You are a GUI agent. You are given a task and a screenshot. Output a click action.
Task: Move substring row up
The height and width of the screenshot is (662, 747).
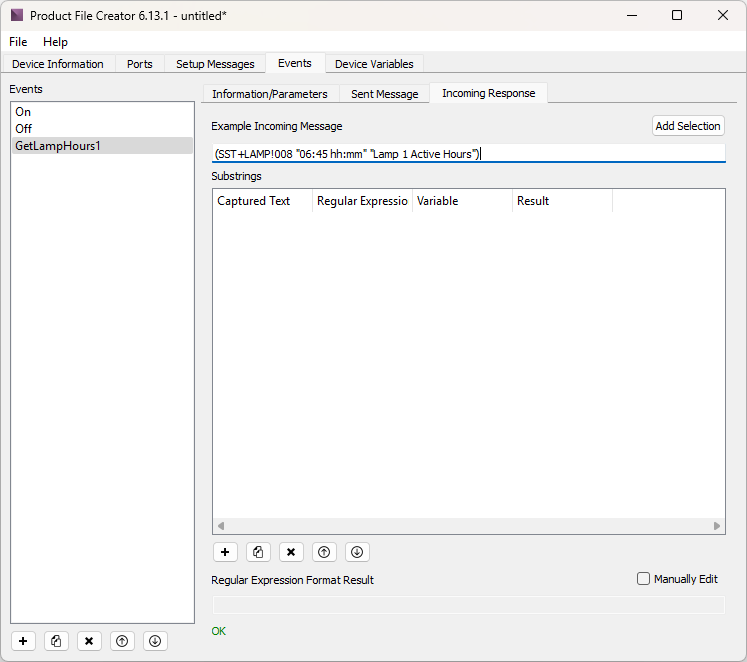324,552
